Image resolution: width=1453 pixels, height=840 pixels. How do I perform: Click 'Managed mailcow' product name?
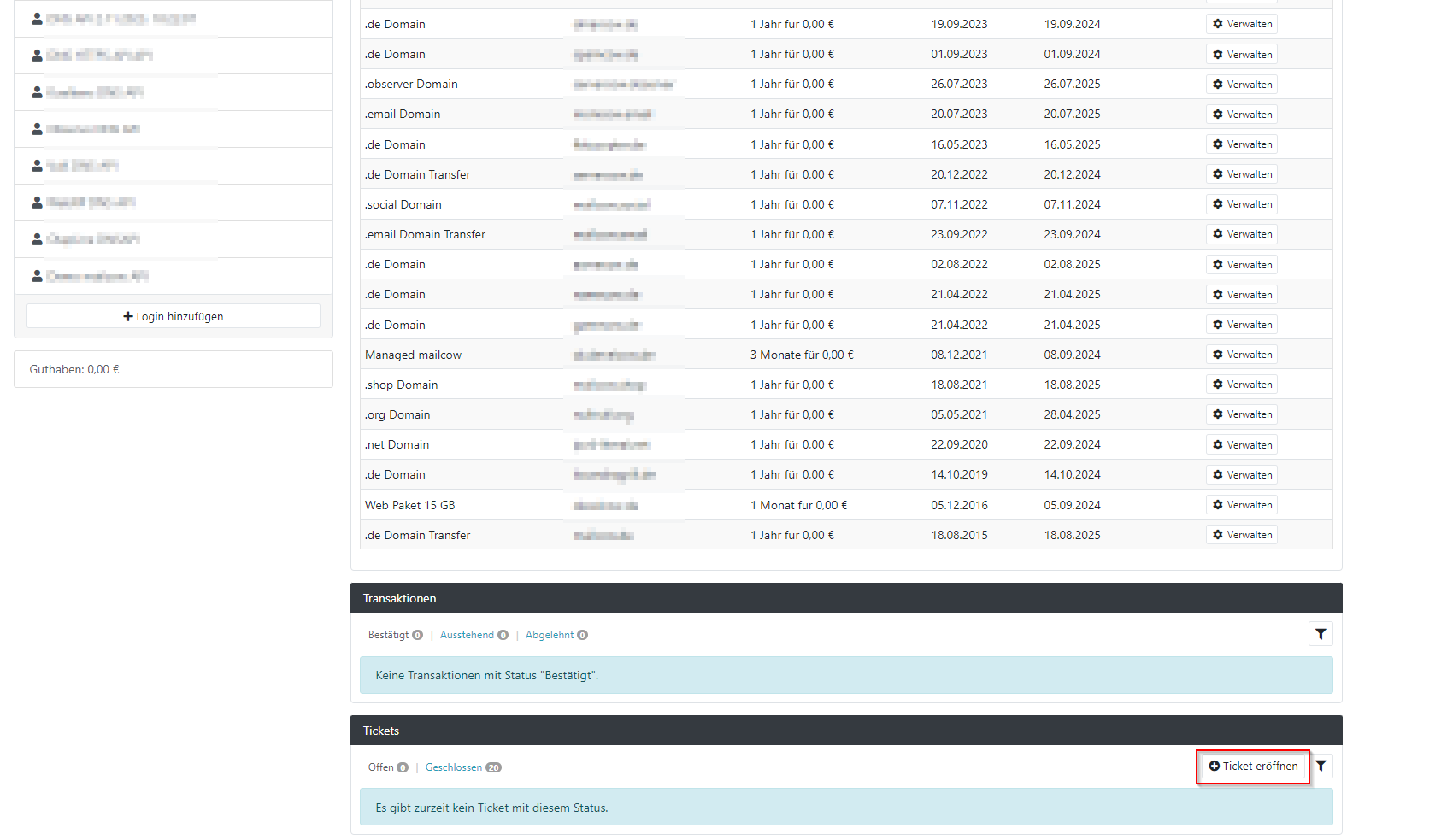pyautogui.click(x=413, y=355)
